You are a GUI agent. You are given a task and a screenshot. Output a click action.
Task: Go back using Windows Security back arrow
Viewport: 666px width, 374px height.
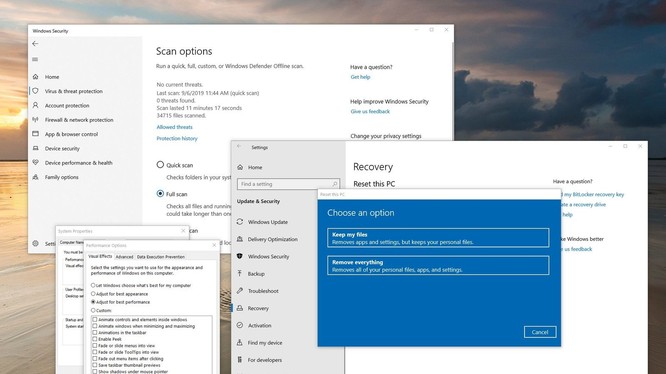[x=35, y=43]
